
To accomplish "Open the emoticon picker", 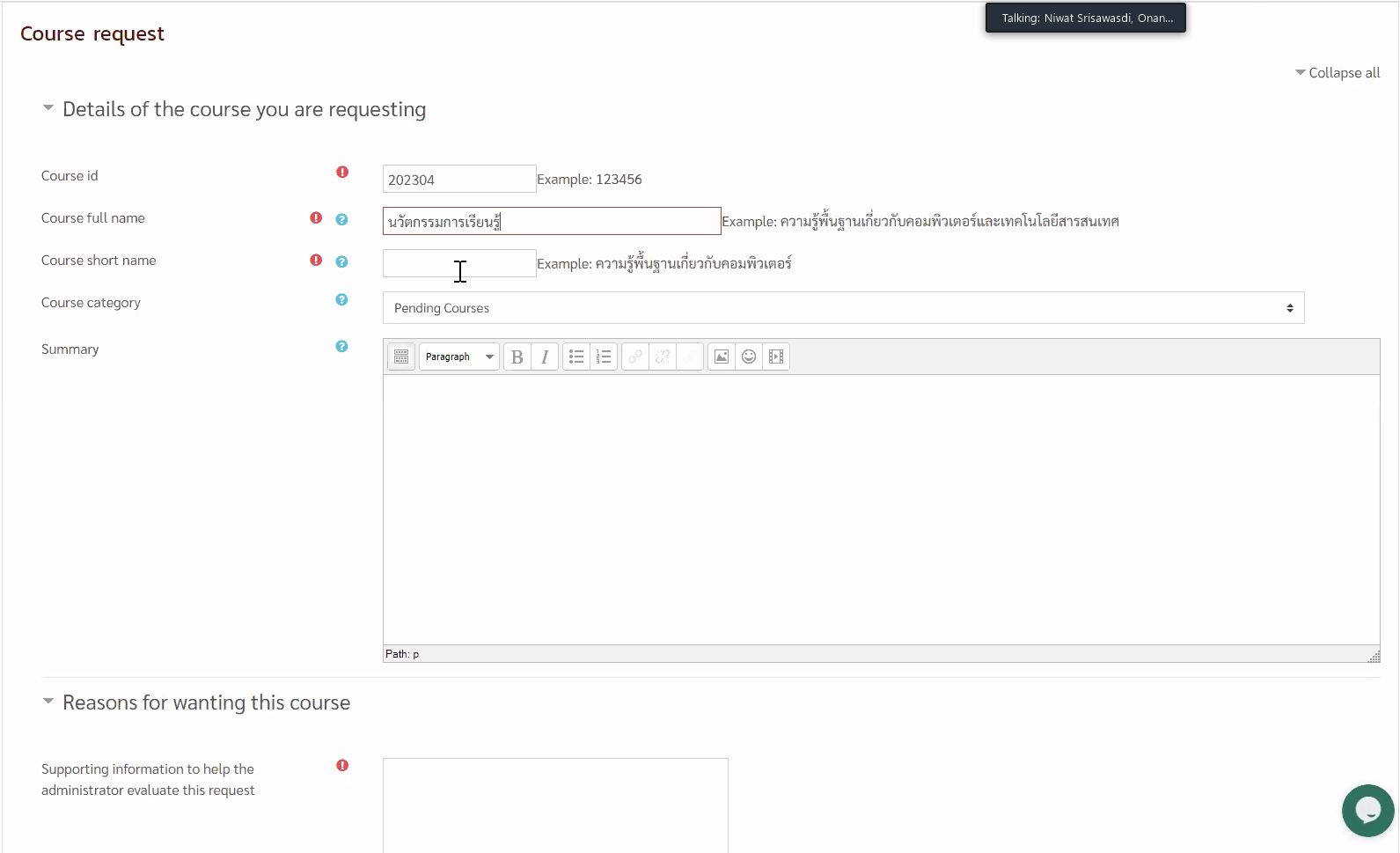I will (749, 357).
